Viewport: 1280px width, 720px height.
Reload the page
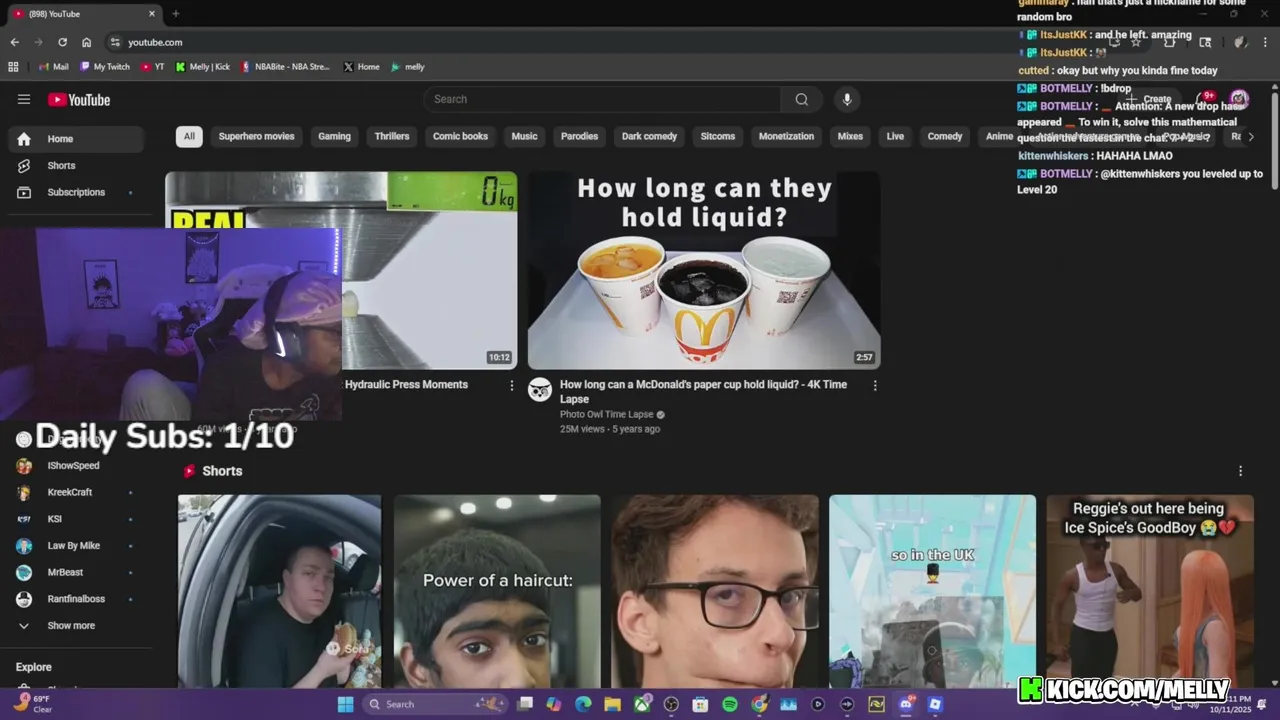[62, 42]
